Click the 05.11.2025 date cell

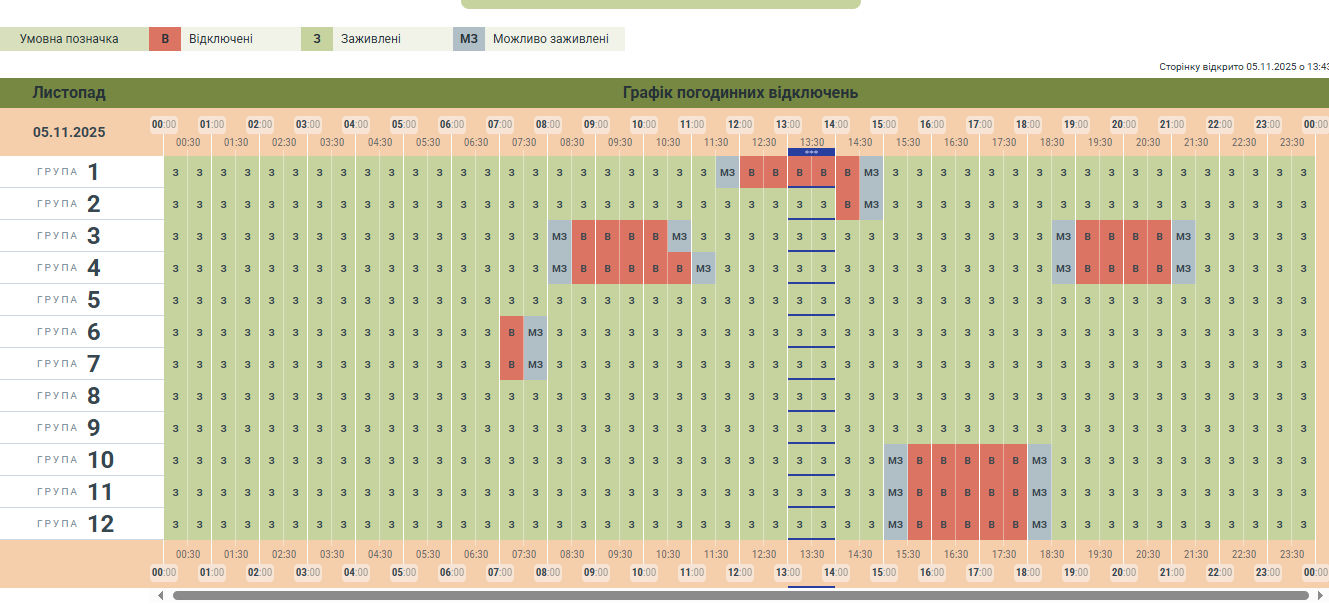pyautogui.click(x=69, y=132)
